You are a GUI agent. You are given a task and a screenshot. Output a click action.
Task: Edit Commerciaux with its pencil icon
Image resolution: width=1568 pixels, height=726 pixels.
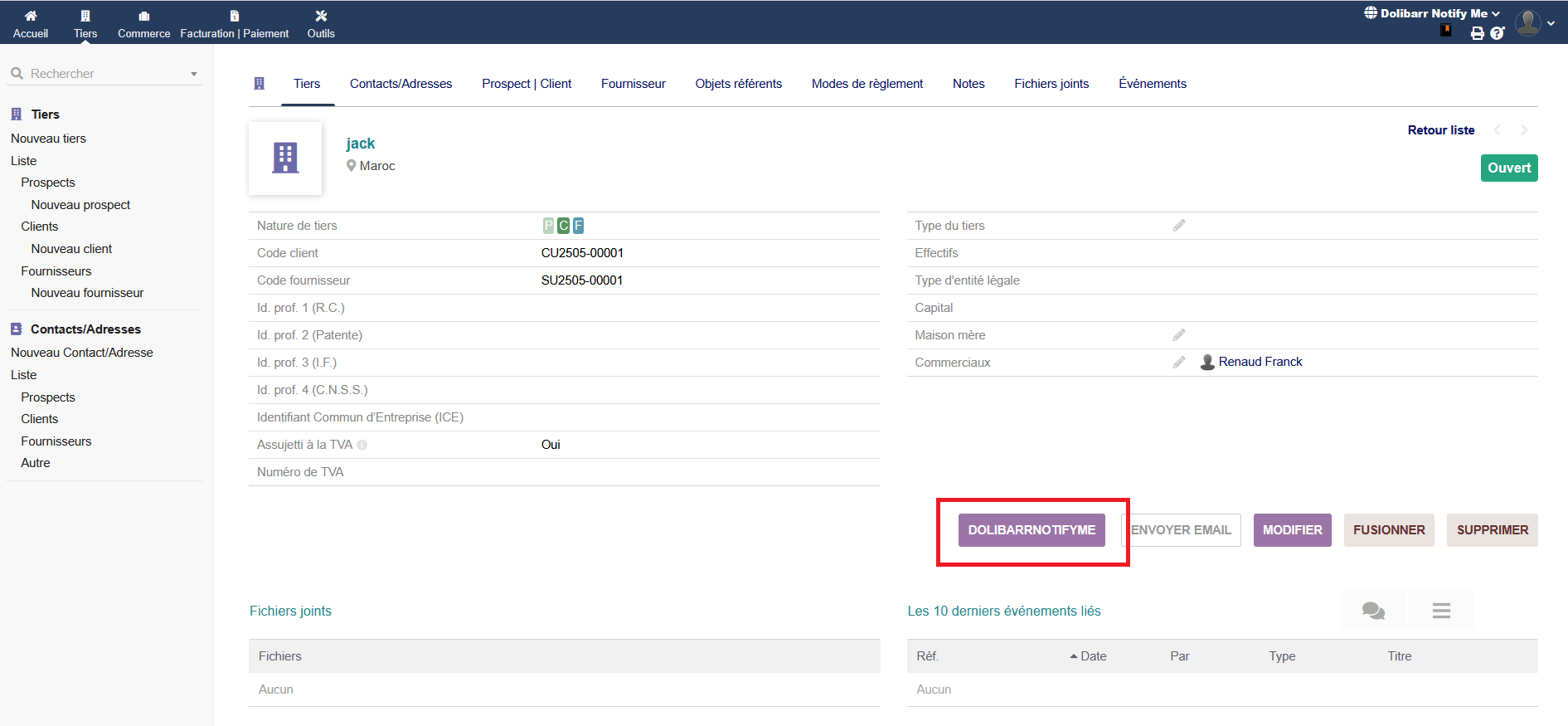tap(1178, 363)
